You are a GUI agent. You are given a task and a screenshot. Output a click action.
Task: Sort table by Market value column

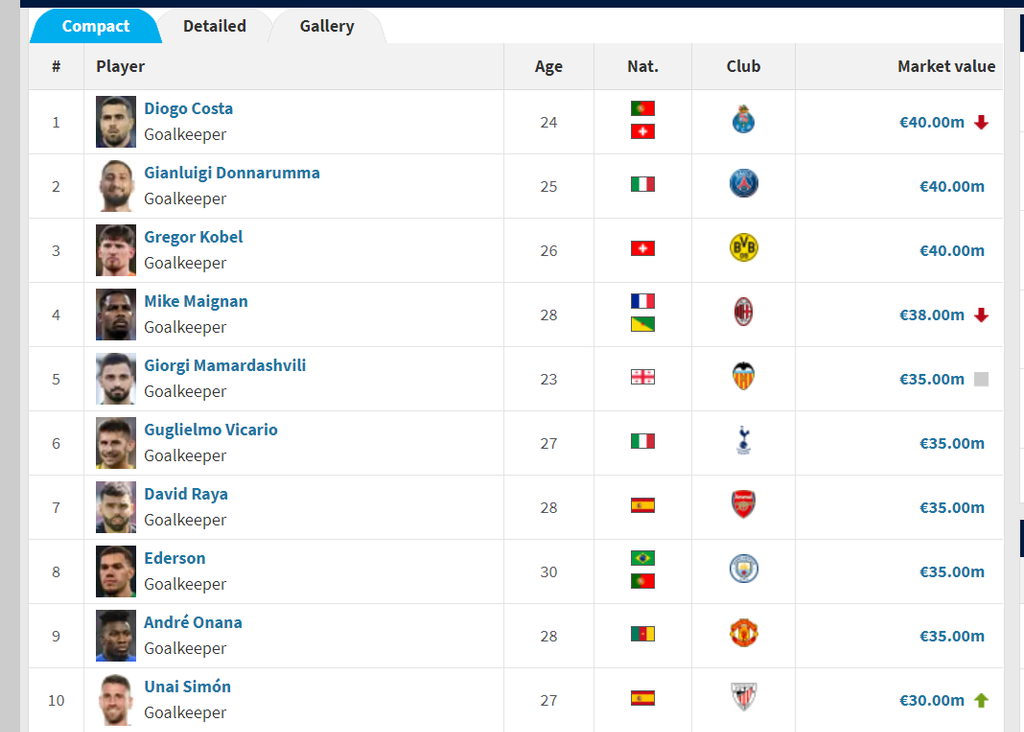(946, 66)
